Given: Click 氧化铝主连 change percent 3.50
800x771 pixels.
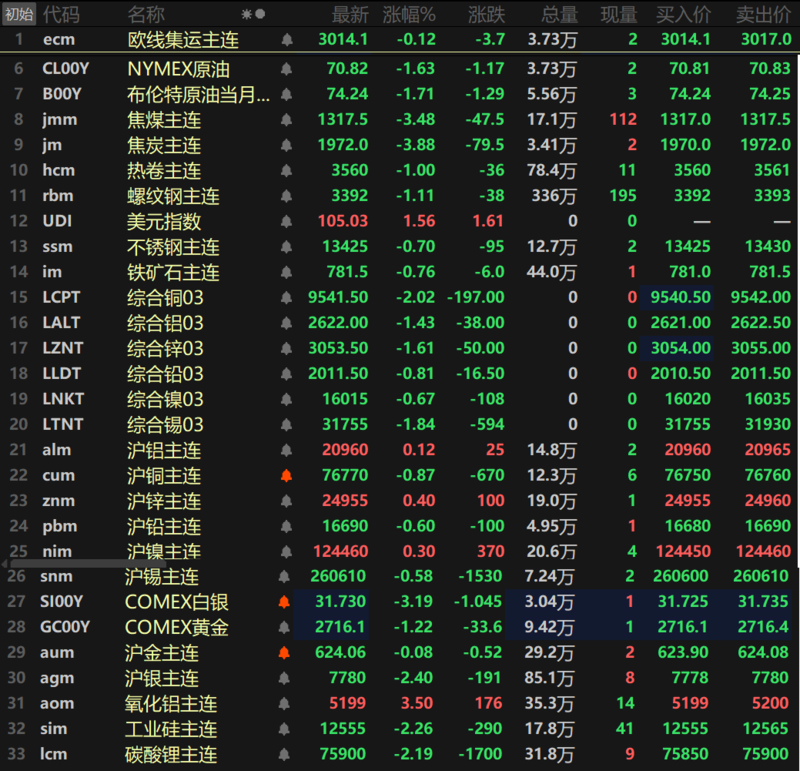Looking at the screenshot, I should point(417,703).
